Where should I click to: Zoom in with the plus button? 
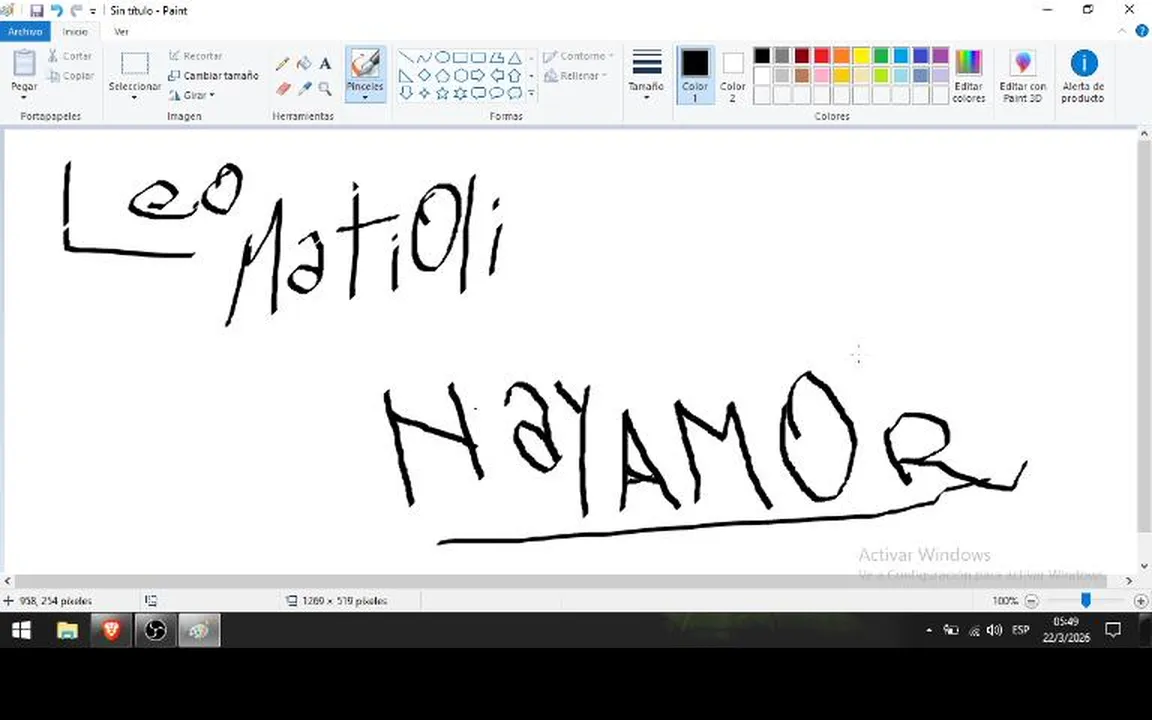[x=1141, y=601]
